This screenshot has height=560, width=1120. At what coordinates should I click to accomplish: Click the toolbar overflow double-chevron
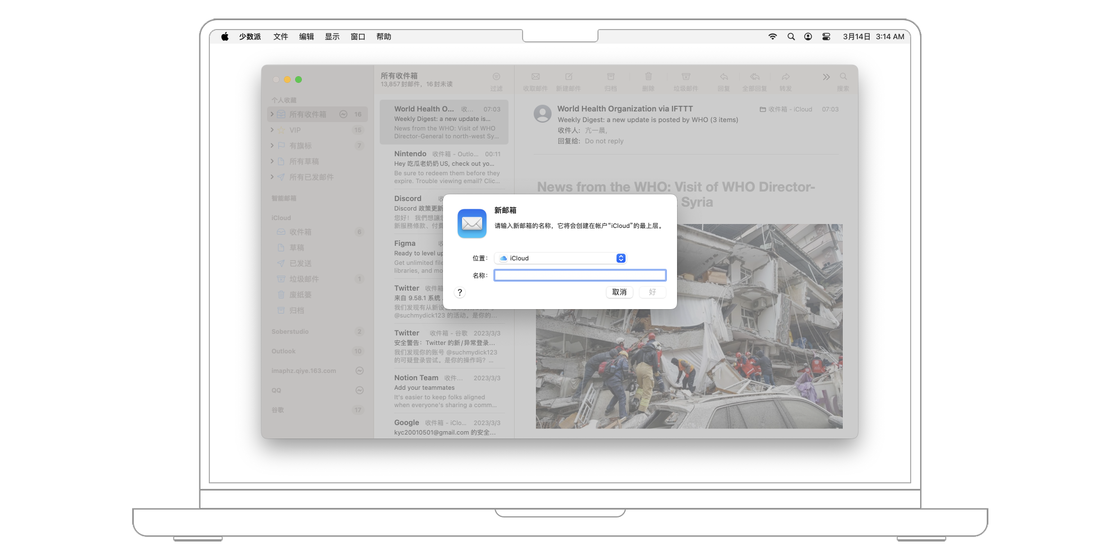pos(826,77)
